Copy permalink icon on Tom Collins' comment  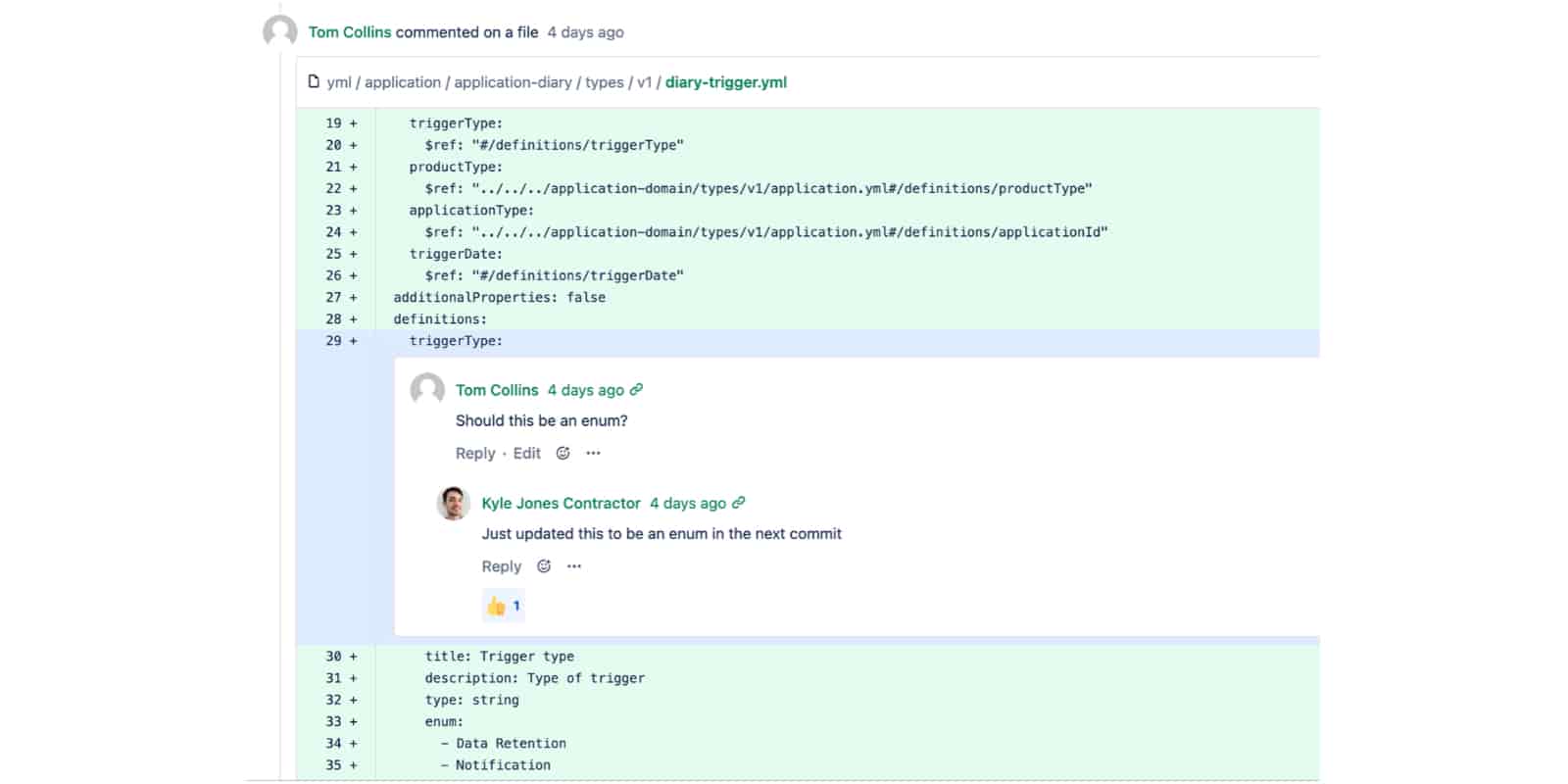click(x=637, y=389)
